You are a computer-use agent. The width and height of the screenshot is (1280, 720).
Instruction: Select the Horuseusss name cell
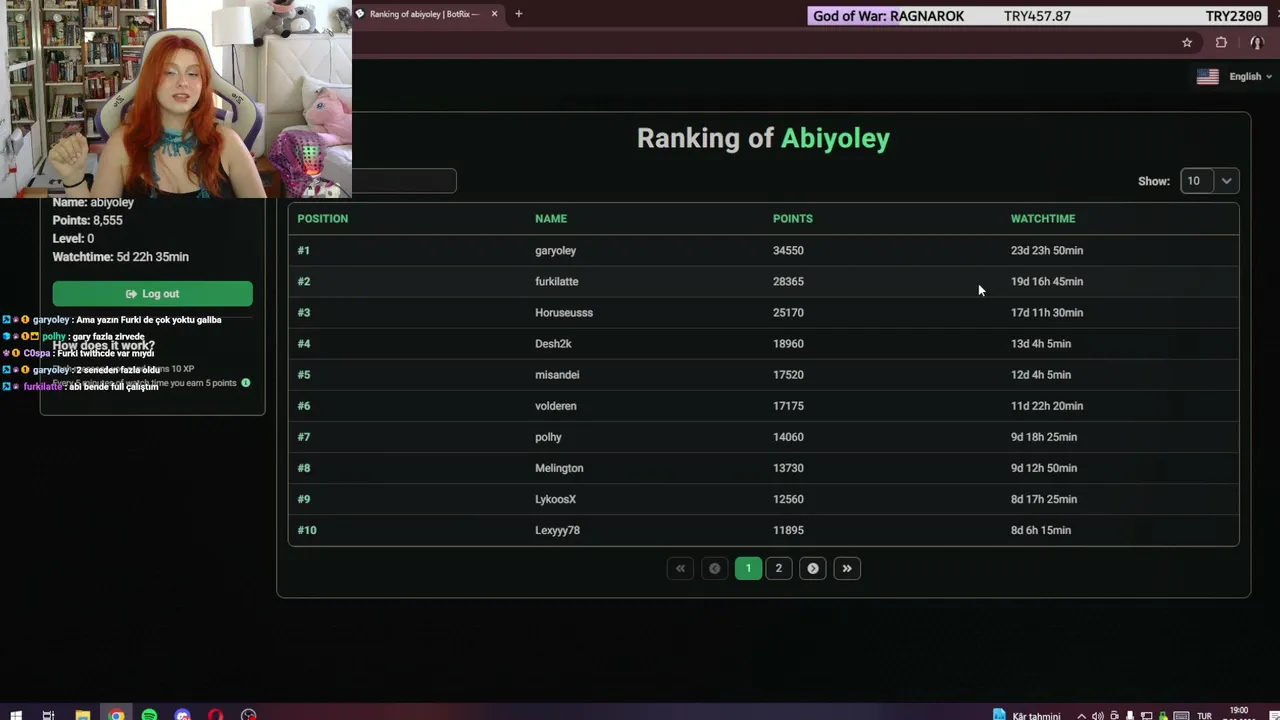click(x=564, y=313)
